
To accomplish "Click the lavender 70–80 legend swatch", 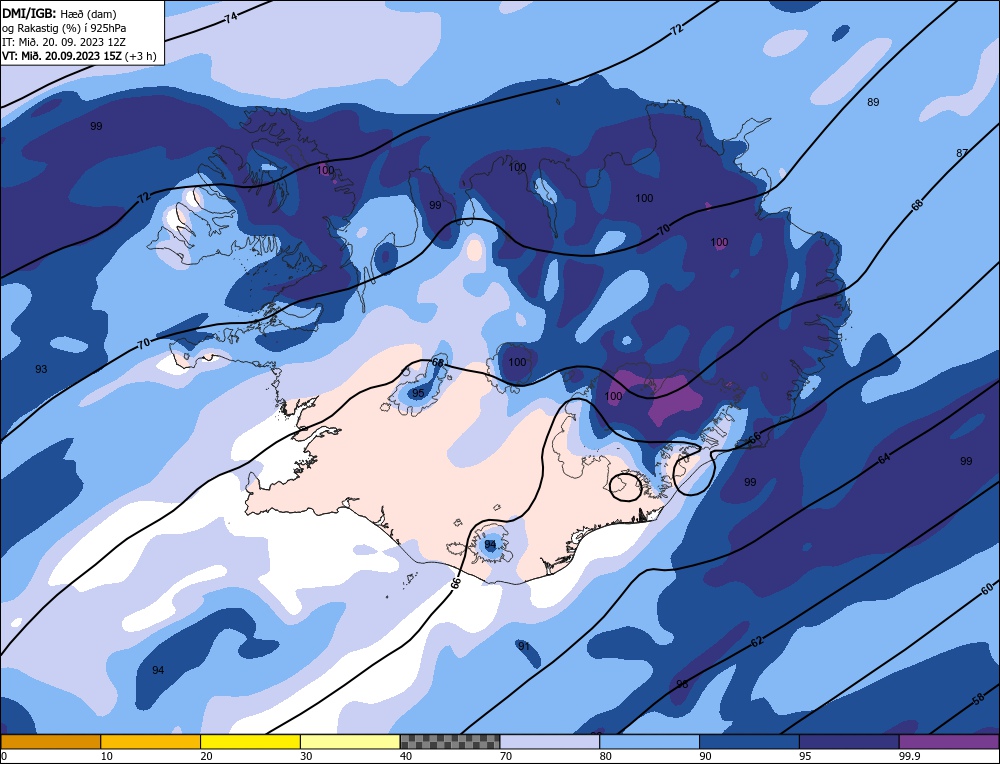I will 550,741.
